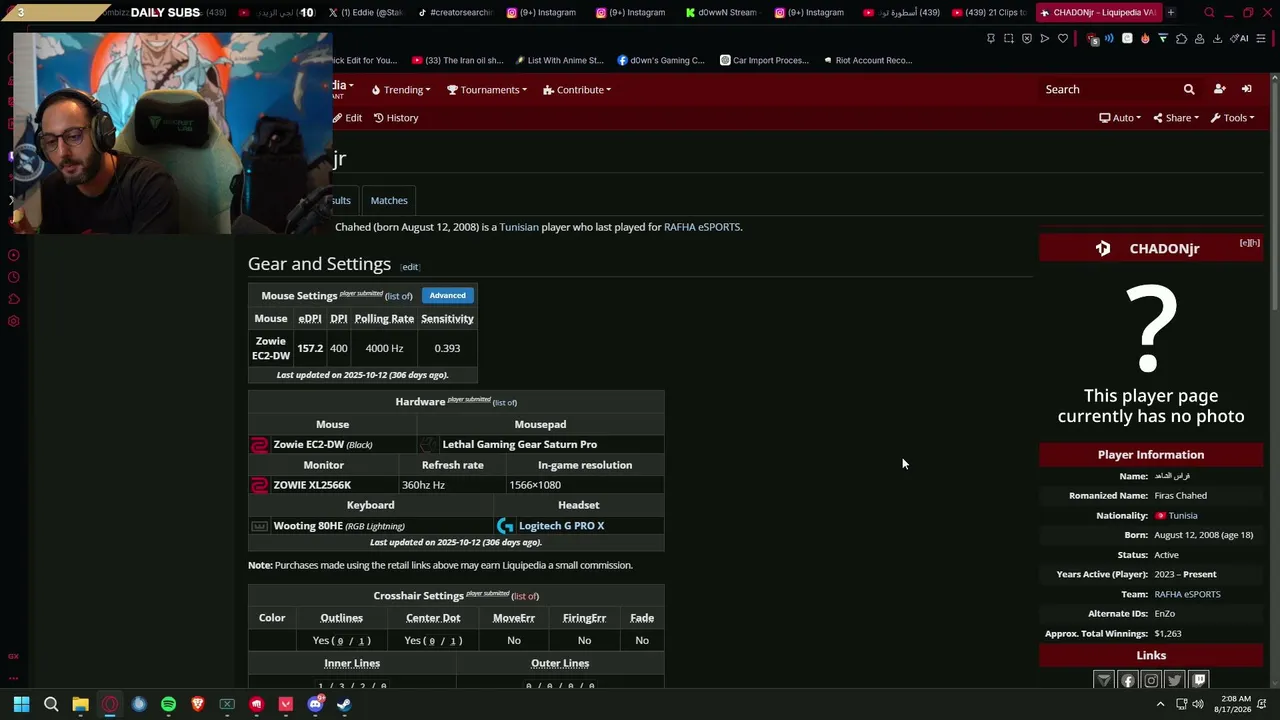The width and height of the screenshot is (1280, 720).
Task: Open RAFHA eSPORTS team link in infobox
Action: pyautogui.click(x=1187, y=594)
